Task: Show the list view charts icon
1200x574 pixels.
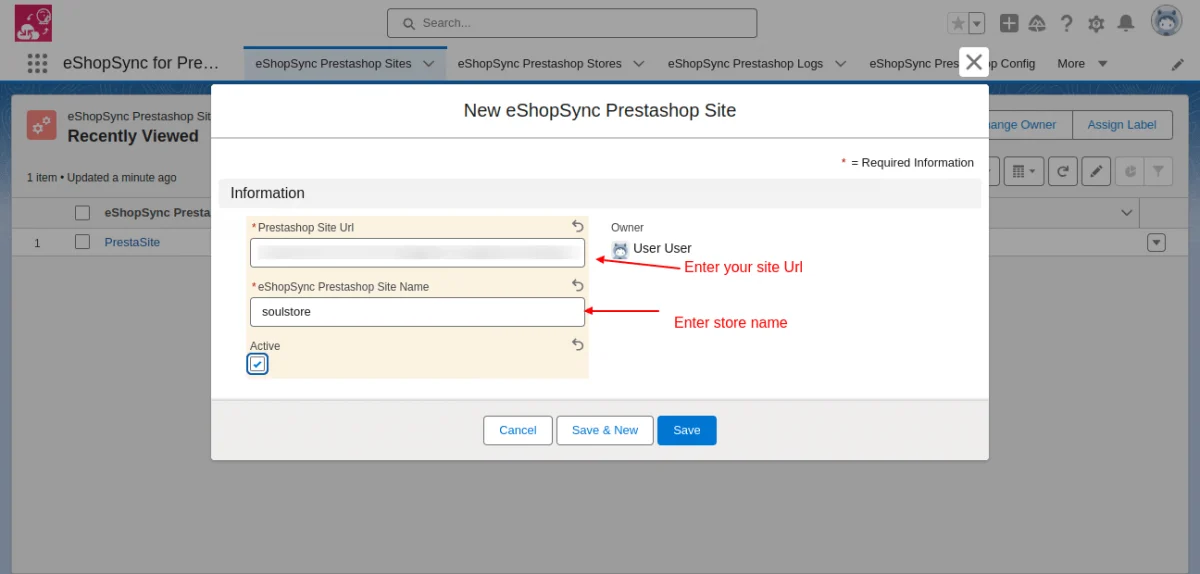Action: pyautogui.click(x=1129, y=172)
